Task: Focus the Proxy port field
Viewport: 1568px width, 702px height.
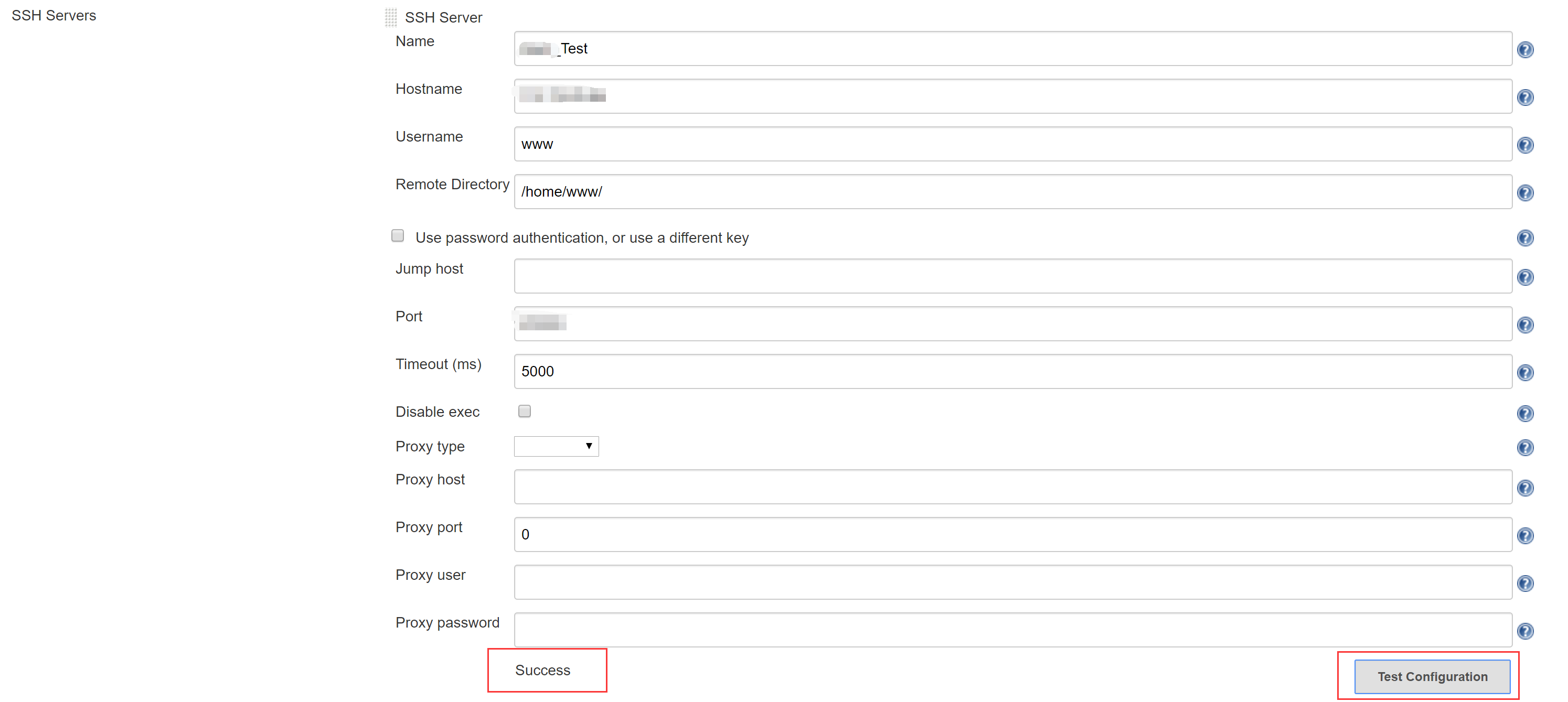Action: [1012, 534]
